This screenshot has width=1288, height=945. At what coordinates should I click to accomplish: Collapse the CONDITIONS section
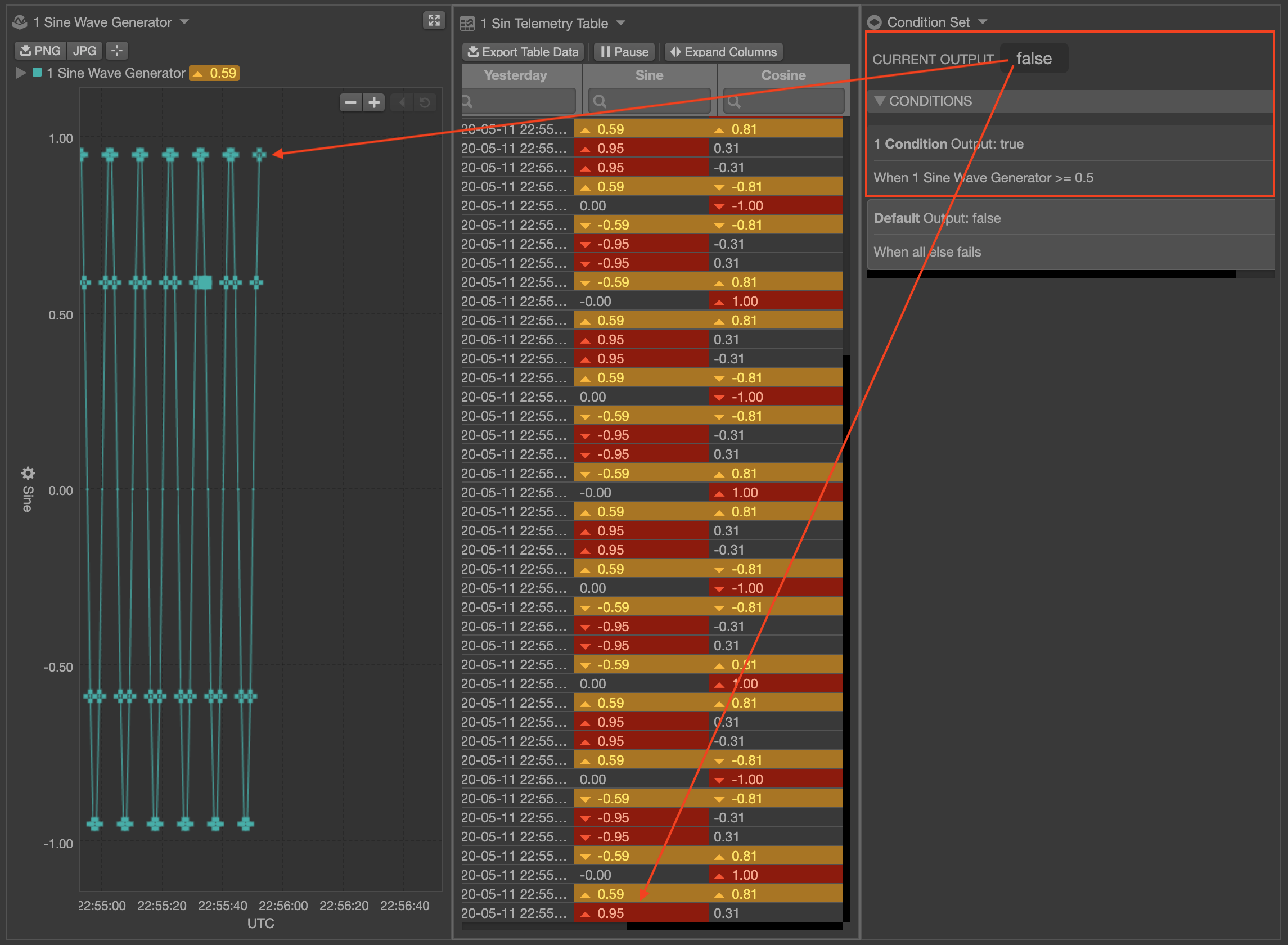[881, 101]
